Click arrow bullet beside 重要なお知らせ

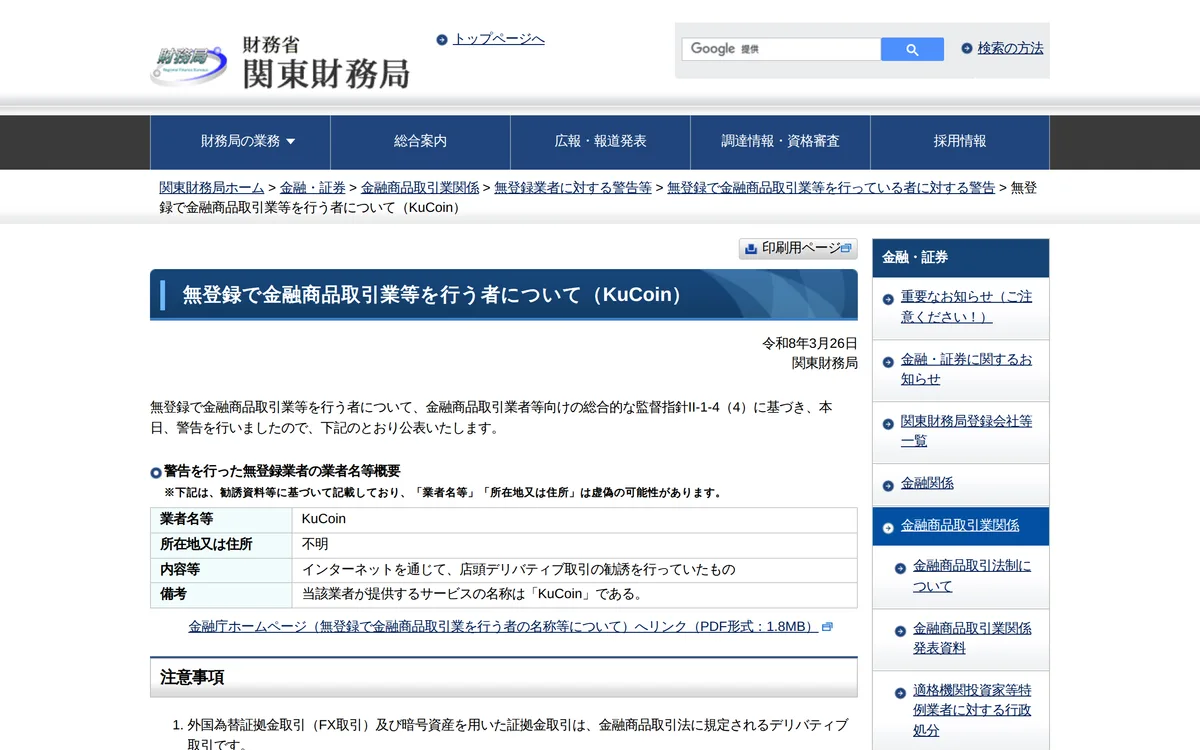coord(888,299)
